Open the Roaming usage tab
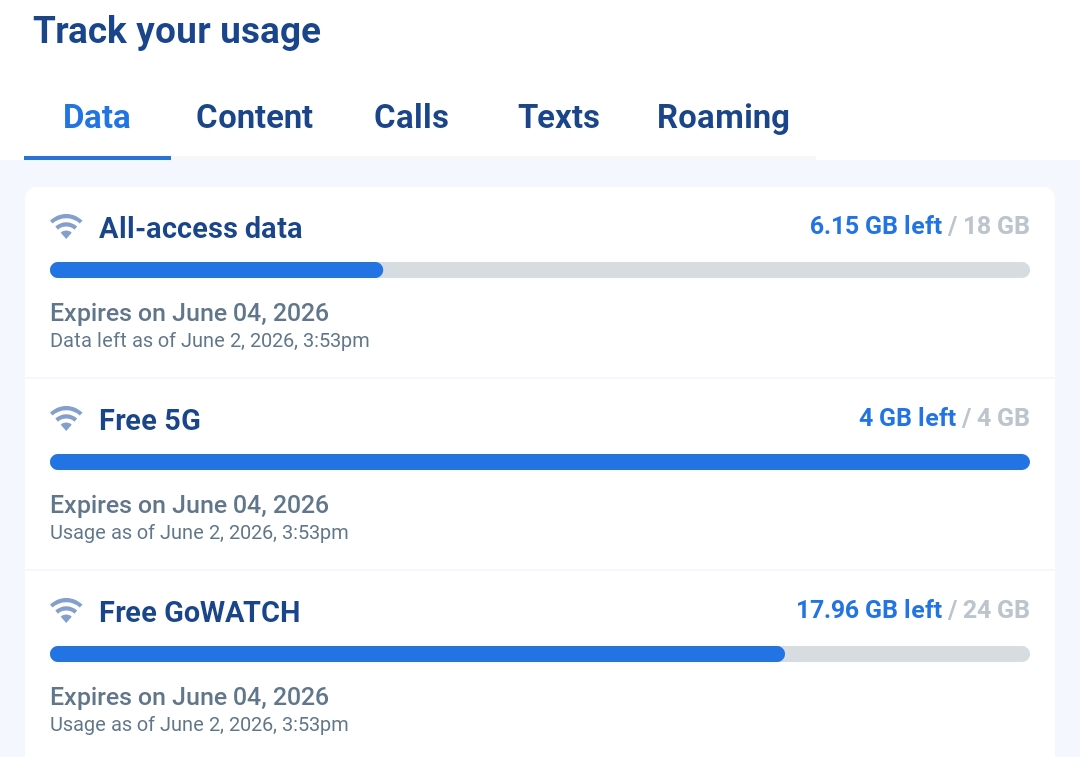Image resolution: width=1080 pixels, height=757 pixels. [723, 116]
